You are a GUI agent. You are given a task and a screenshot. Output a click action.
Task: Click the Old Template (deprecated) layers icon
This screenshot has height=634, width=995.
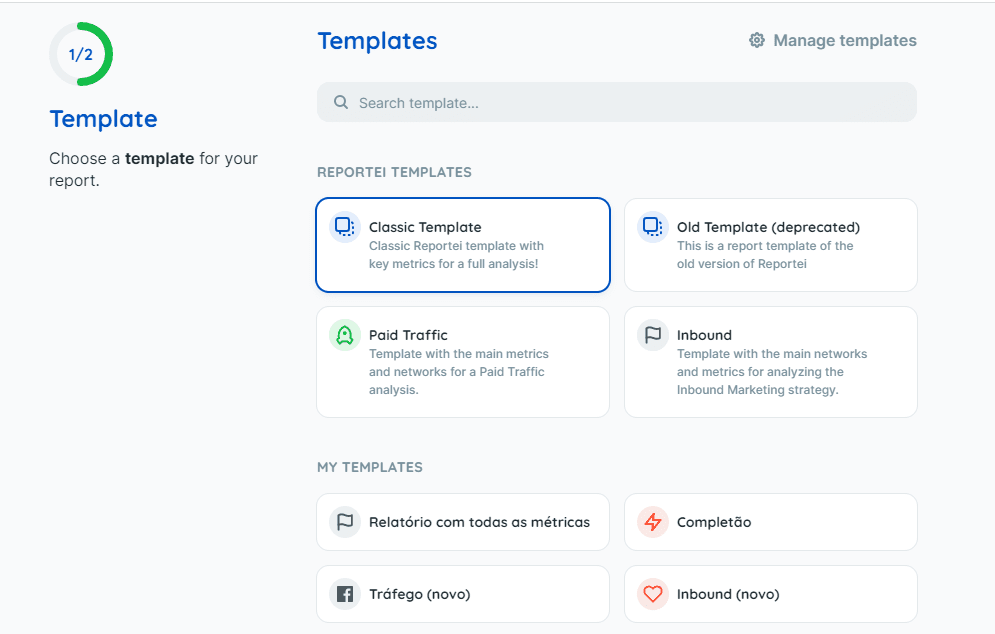point(652,227)
